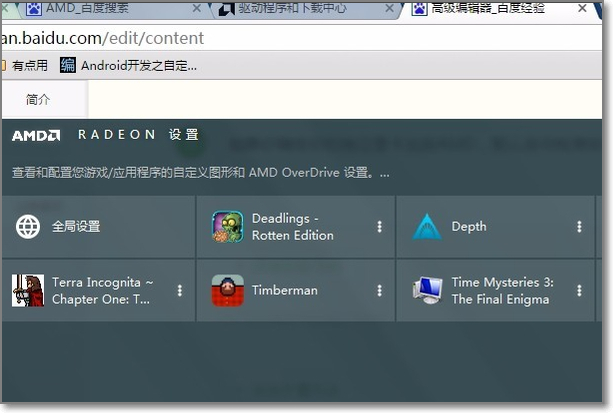Open the Timberman game profile

(x=296, y=290)
